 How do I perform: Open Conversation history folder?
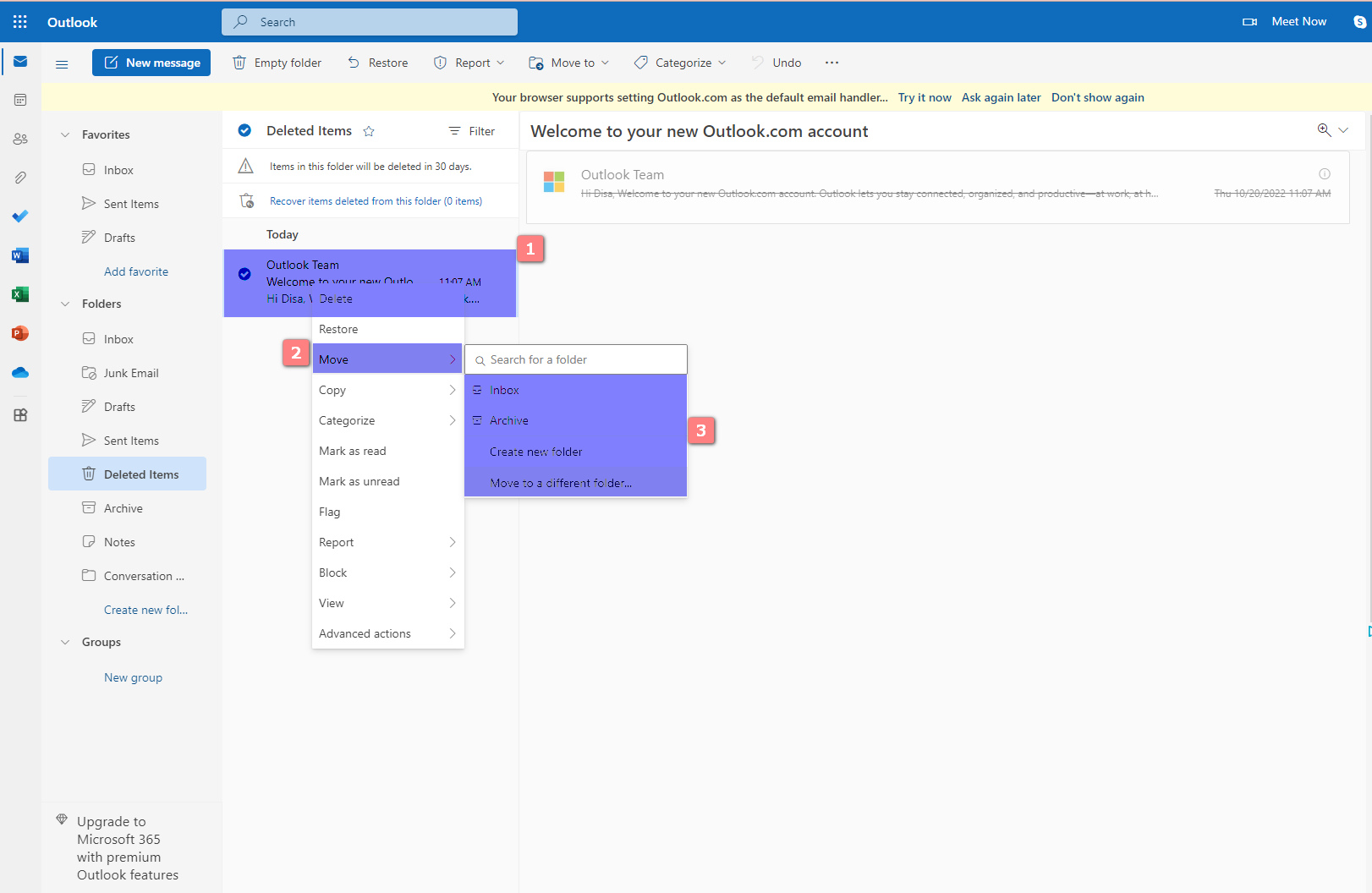pyautogui.click(x=128, y=576)
